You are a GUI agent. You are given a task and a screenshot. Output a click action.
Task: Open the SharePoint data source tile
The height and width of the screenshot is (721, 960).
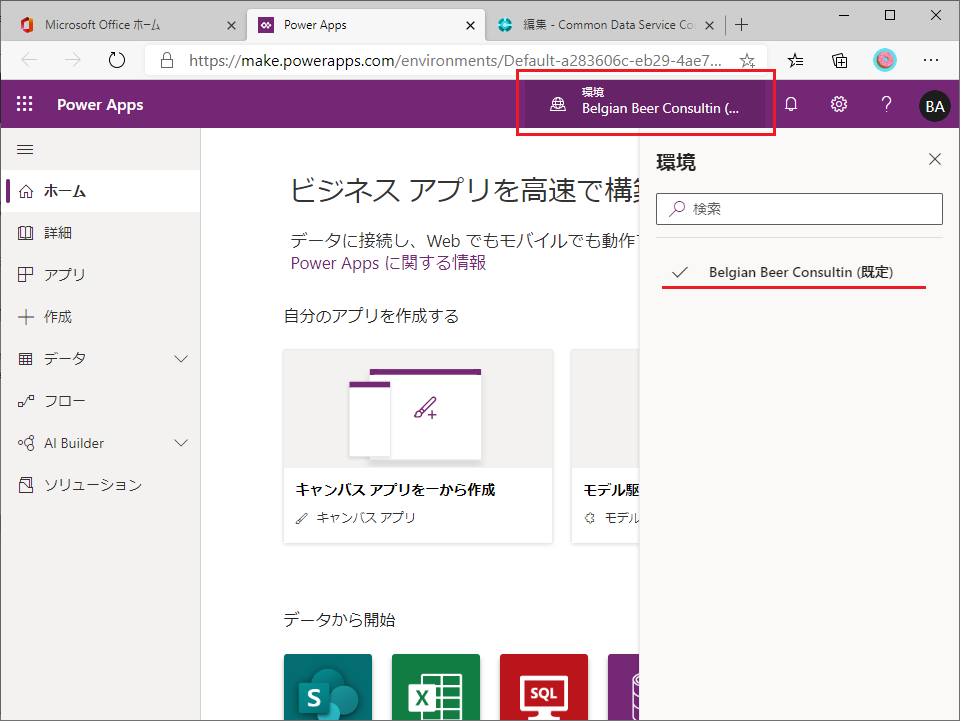pyautogui.click(x=328, y=687)
